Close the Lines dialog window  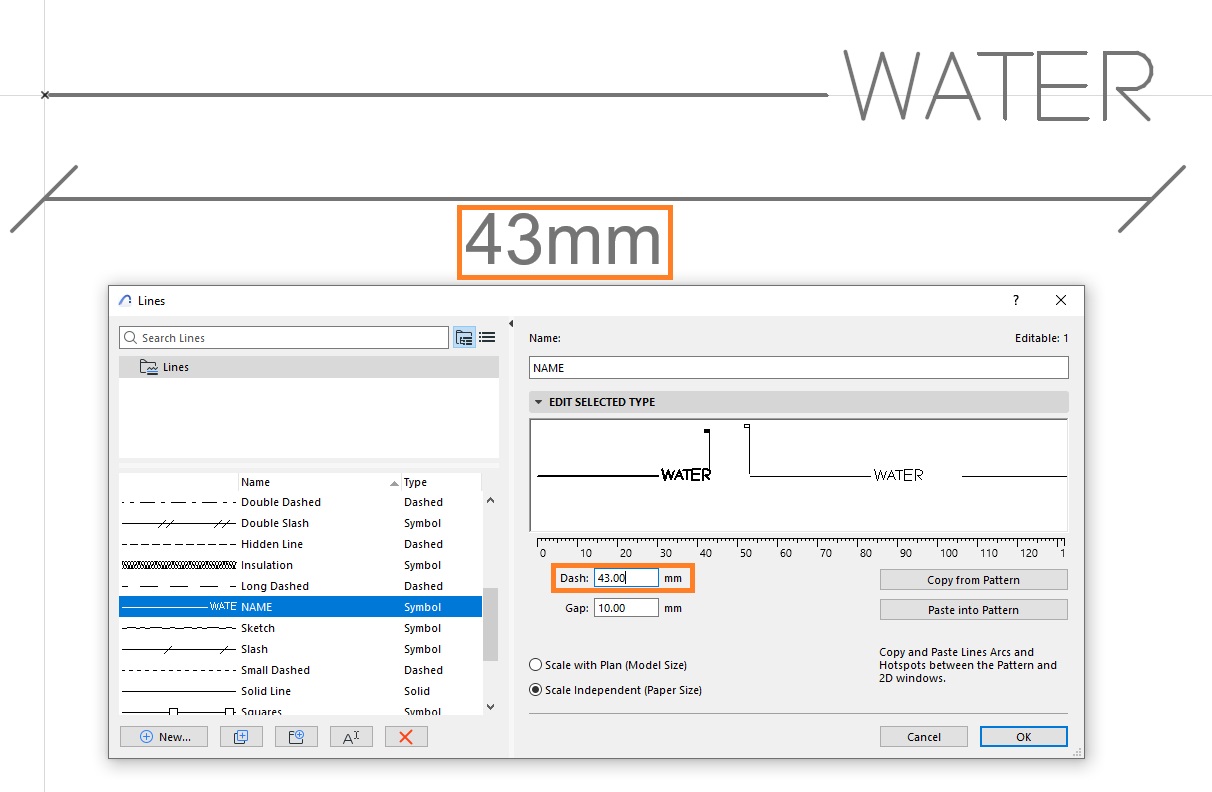click(1061, 300)
